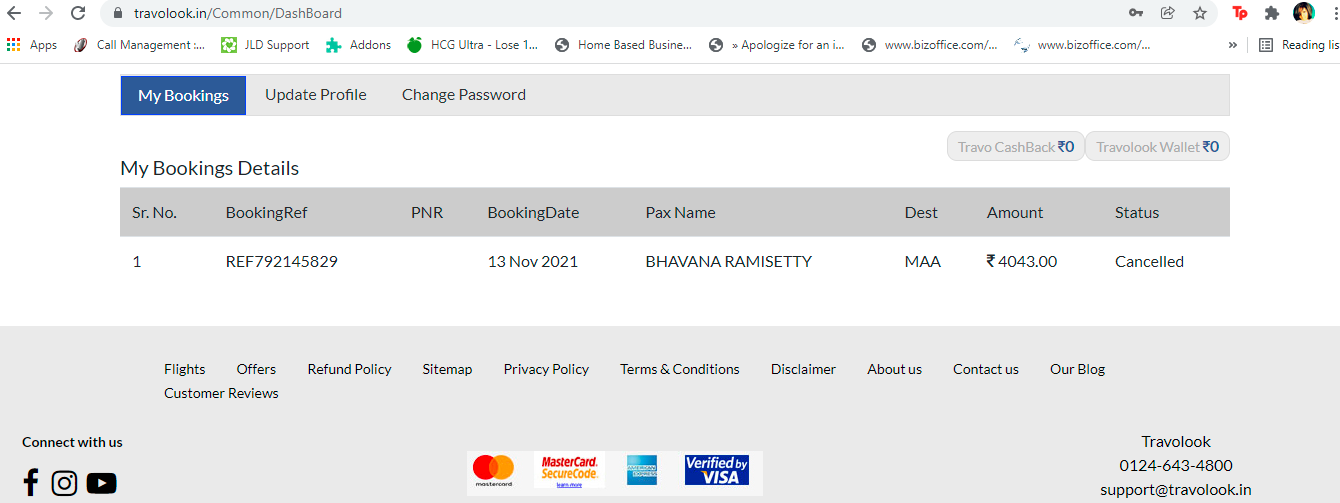The image size is (1340, 503).
Task: Click the Customer Reviews link
Action: [x=221, y=393]
